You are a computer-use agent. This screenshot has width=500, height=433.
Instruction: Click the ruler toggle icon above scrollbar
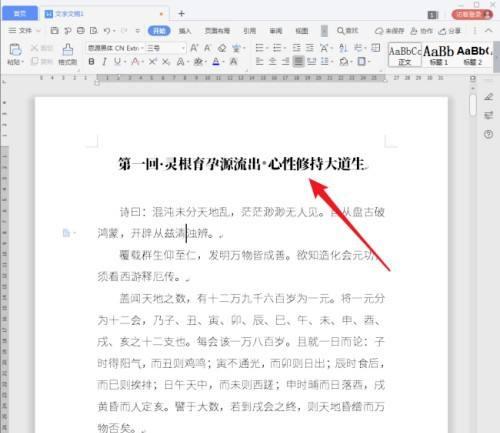coord(473,79)
